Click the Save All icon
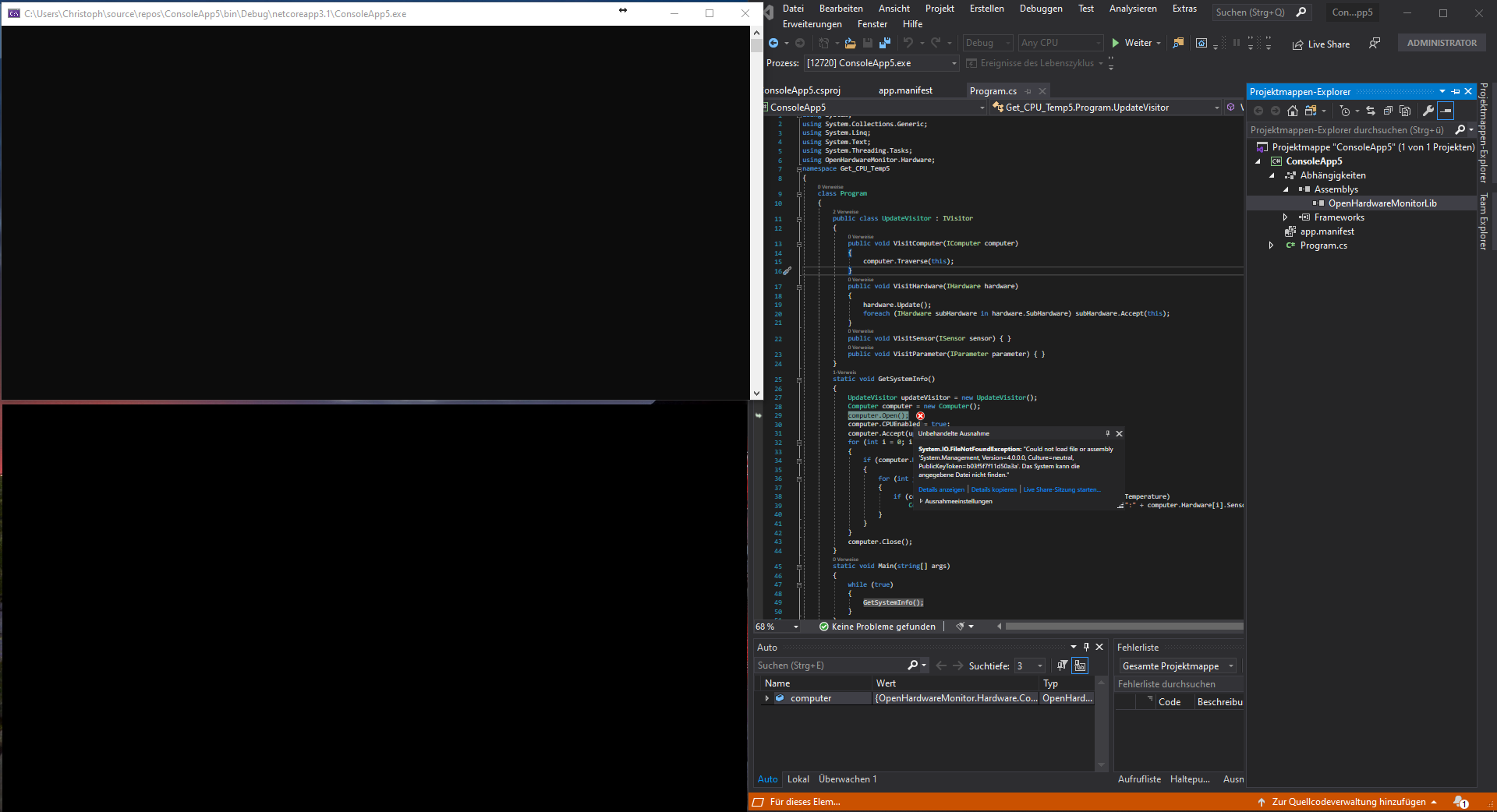 click(x=886, y=43)
